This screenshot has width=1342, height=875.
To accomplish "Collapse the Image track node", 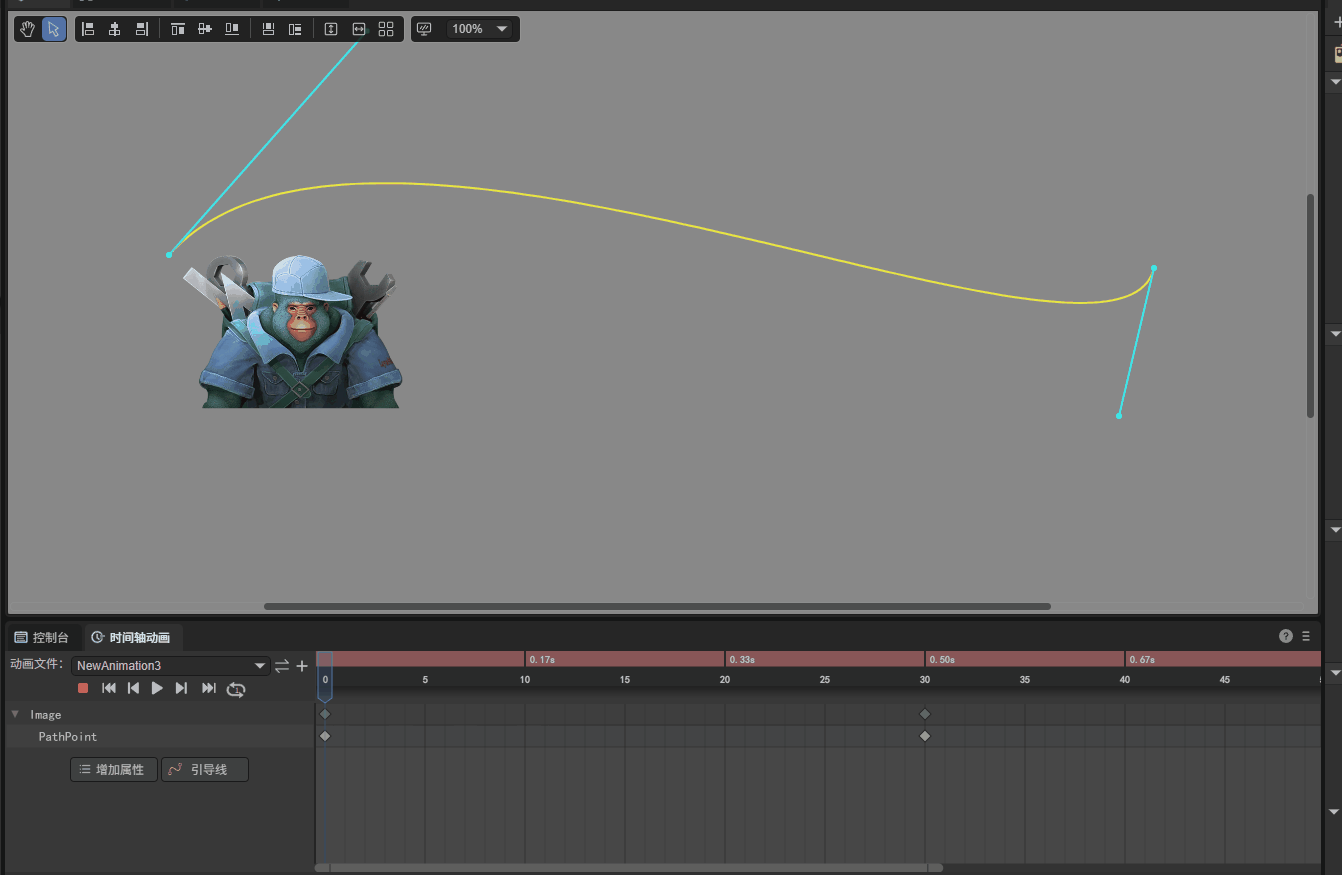I will coord(15,714).
